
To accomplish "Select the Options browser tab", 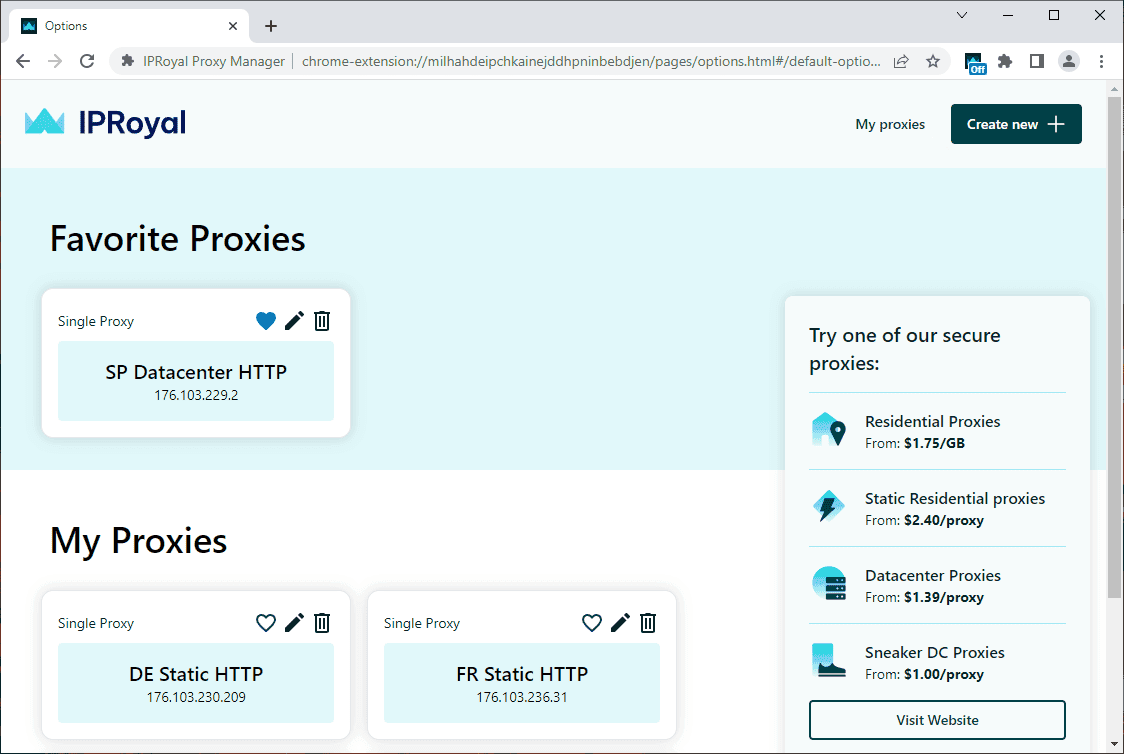I will tap(129, 26).
